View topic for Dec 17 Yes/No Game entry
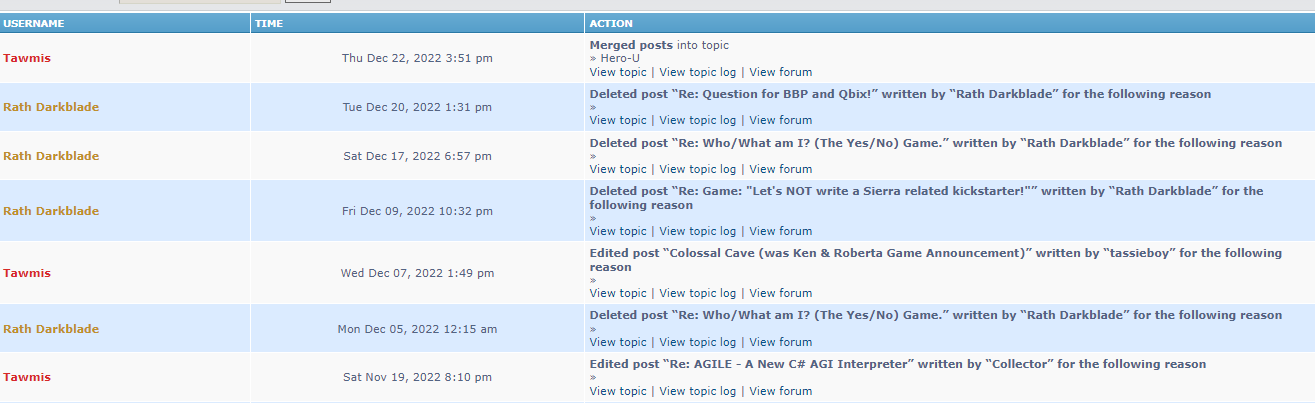Screen dimensions: 1315x403 pos(618,169)
